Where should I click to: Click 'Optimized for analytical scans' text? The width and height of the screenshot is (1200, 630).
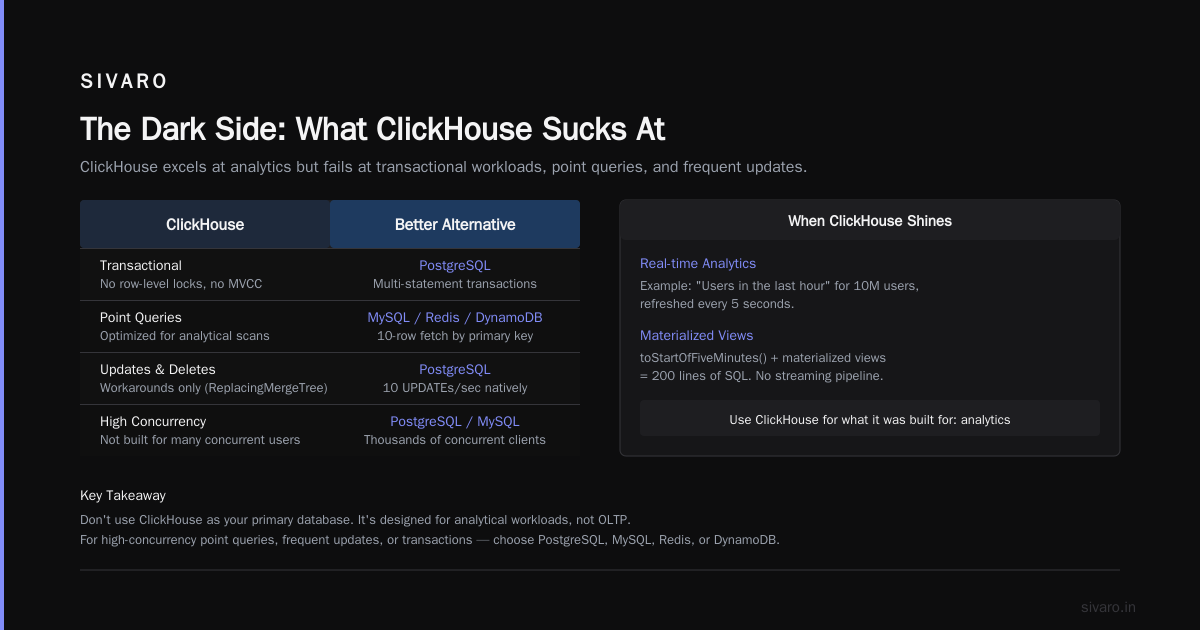pos(185,336)
